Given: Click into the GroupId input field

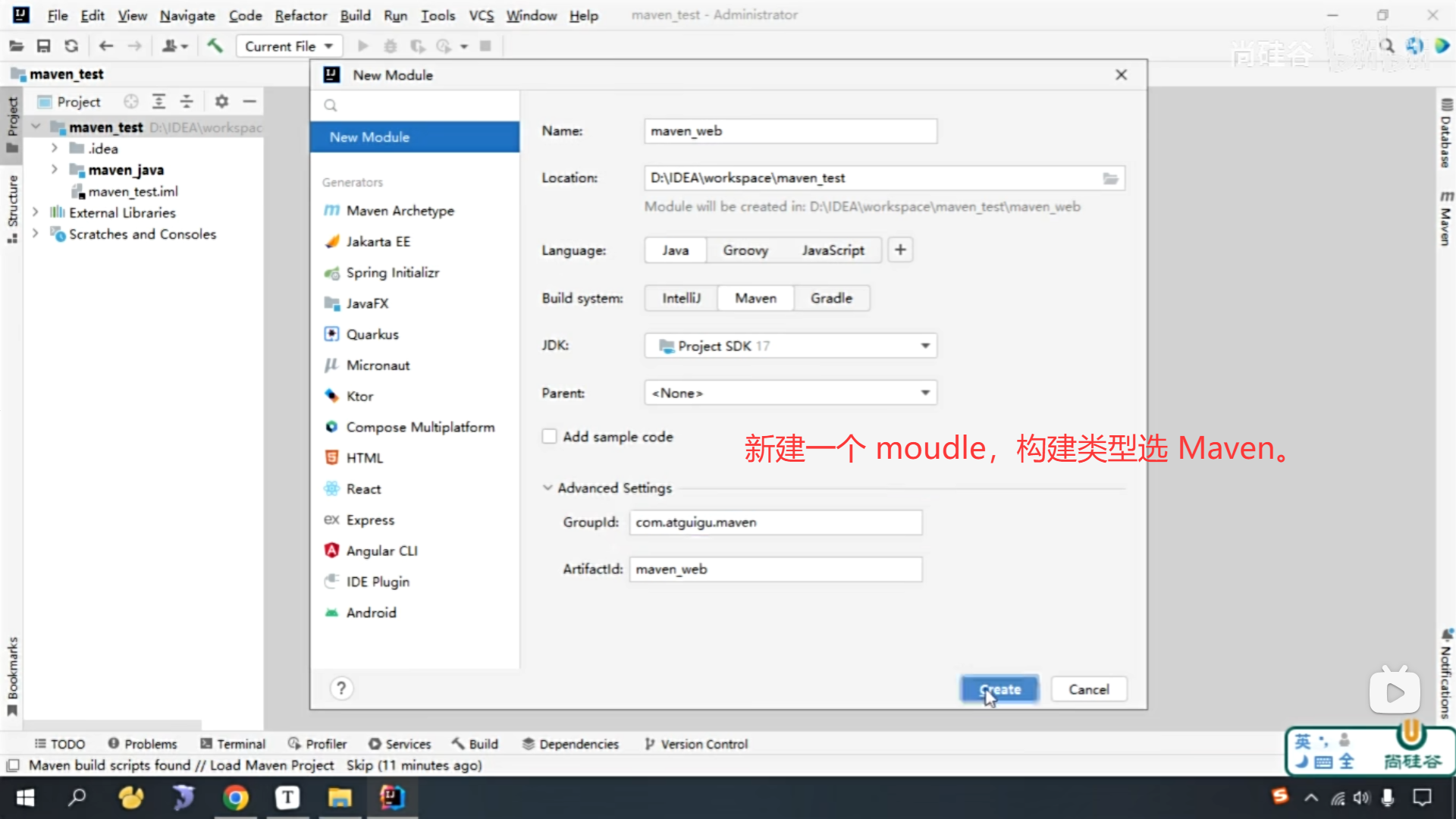Looking at the screenshot, I should pyautogui.click(x=775, y=522).
